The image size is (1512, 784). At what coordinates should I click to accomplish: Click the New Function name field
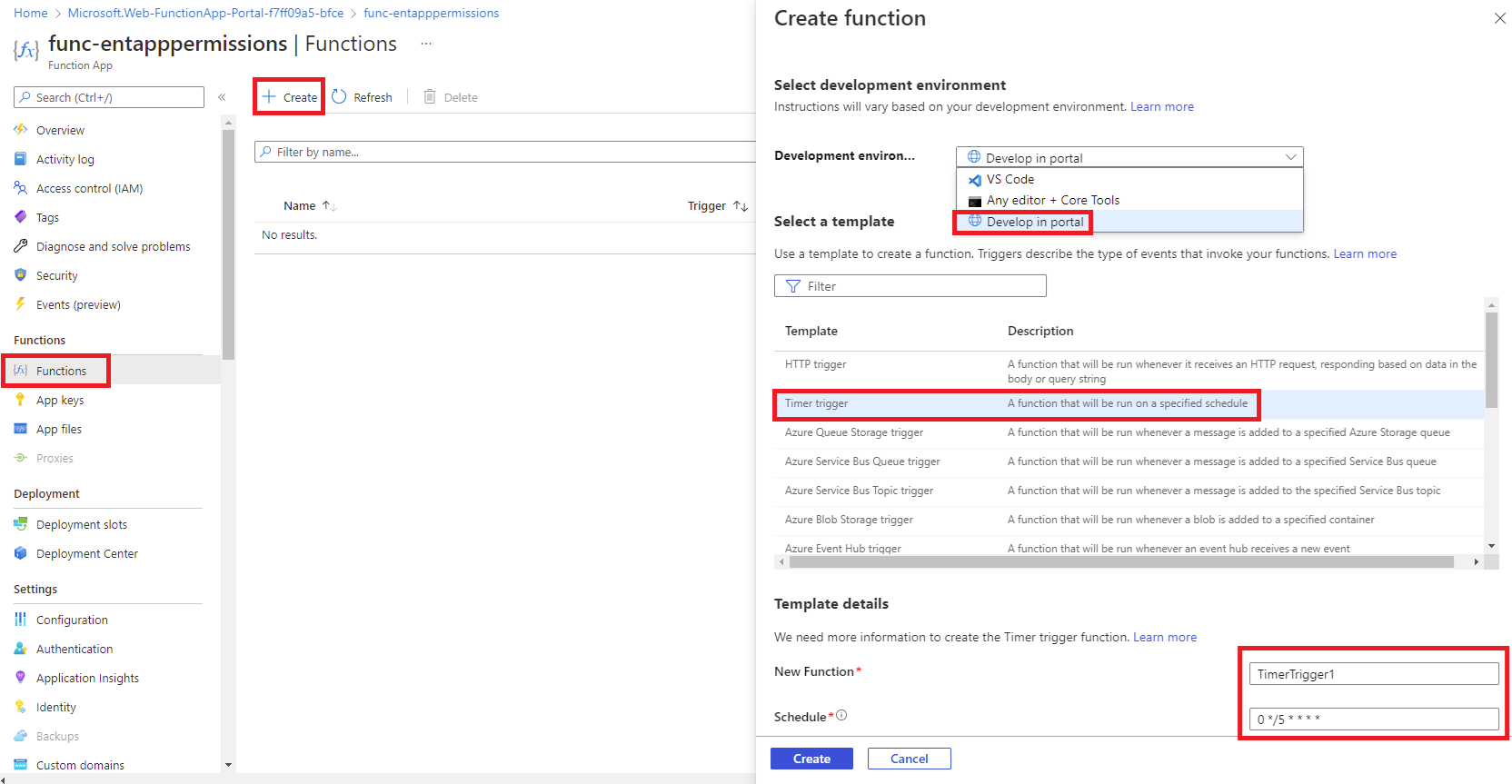[x=1374, y=674]
